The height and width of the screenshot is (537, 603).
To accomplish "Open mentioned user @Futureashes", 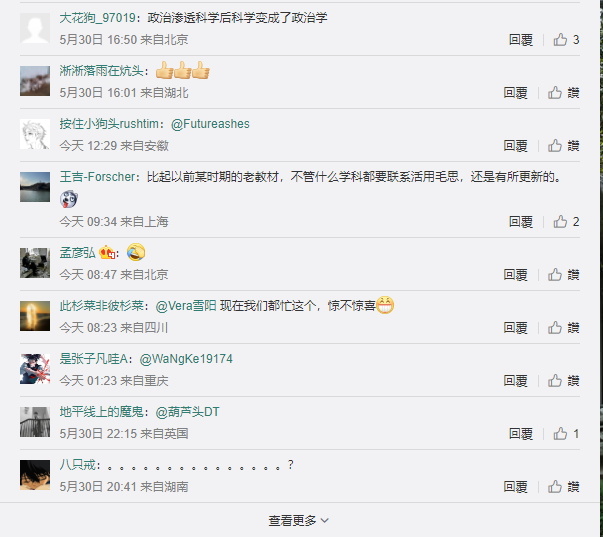I will [210, 124].
